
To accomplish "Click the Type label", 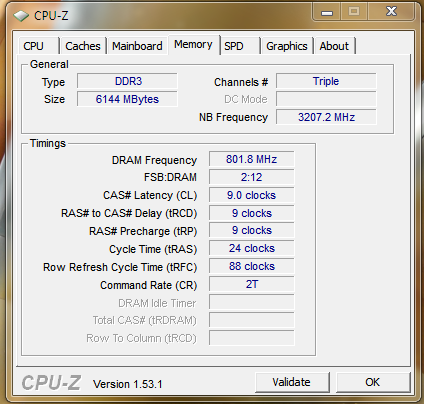I will (53, 82).
